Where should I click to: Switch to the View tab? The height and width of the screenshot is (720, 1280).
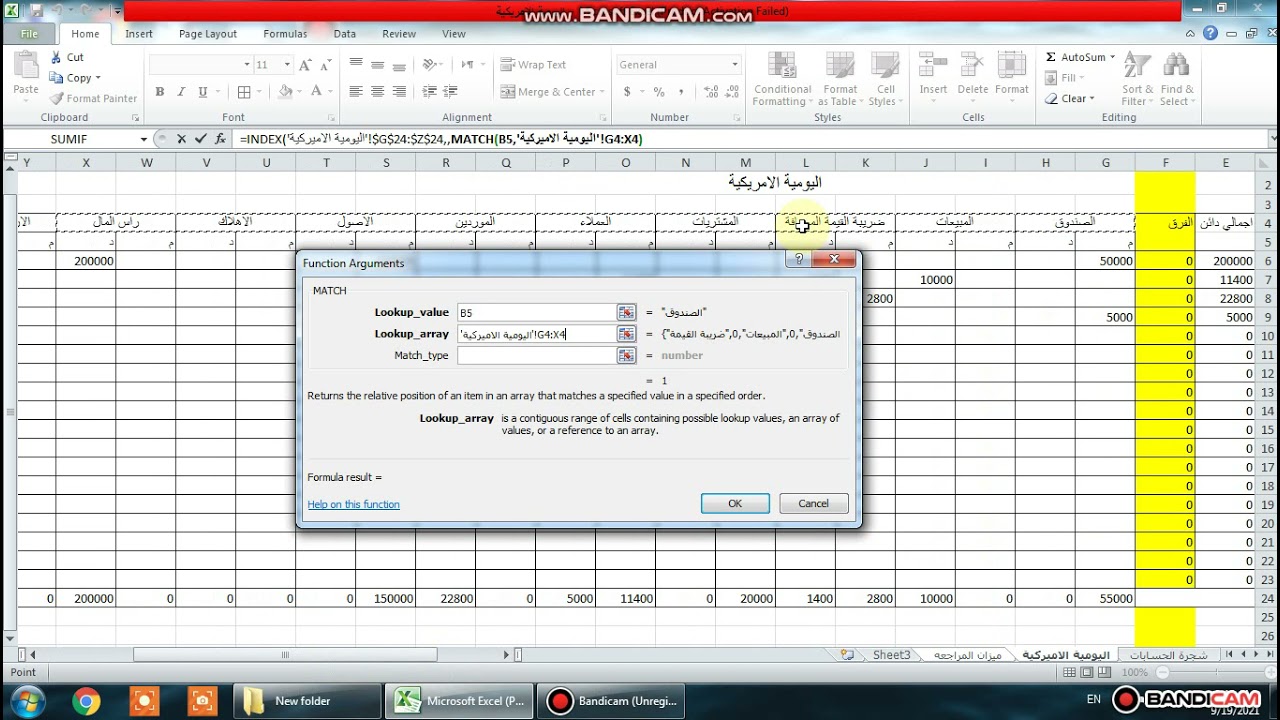click(454, 33)
